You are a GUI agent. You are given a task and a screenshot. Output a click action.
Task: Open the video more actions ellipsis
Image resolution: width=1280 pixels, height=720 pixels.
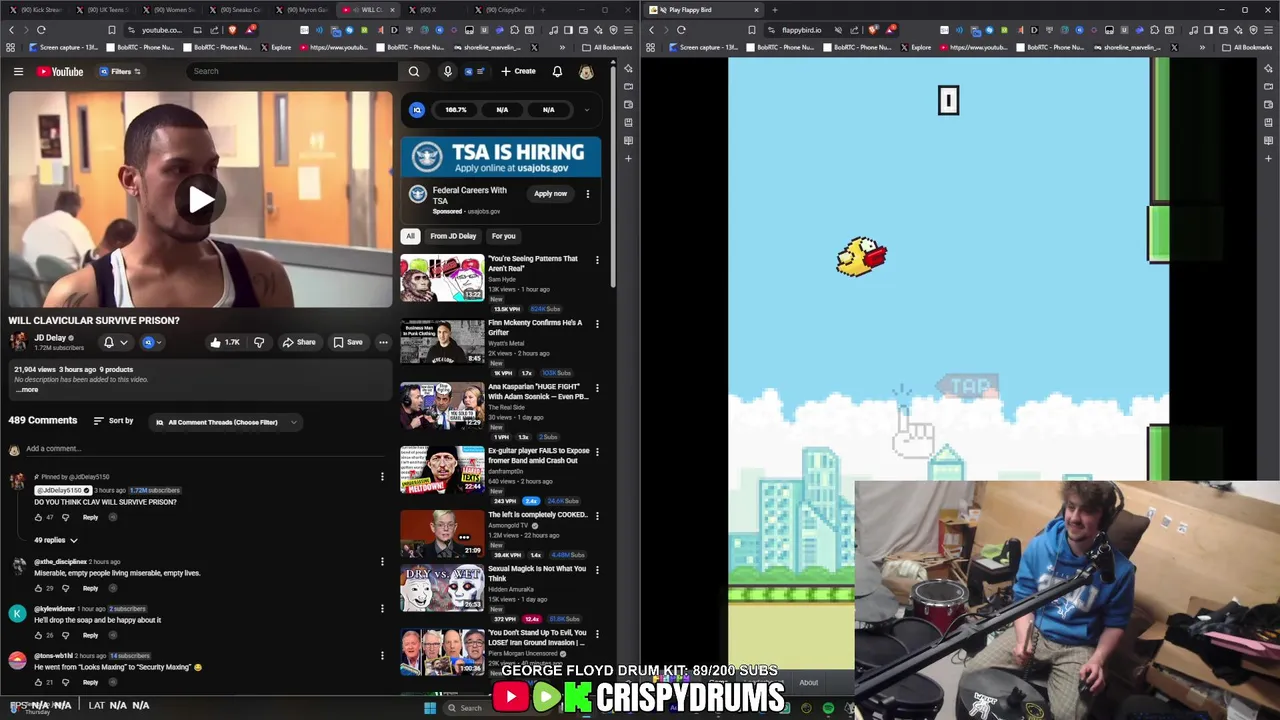pos(383,342)
